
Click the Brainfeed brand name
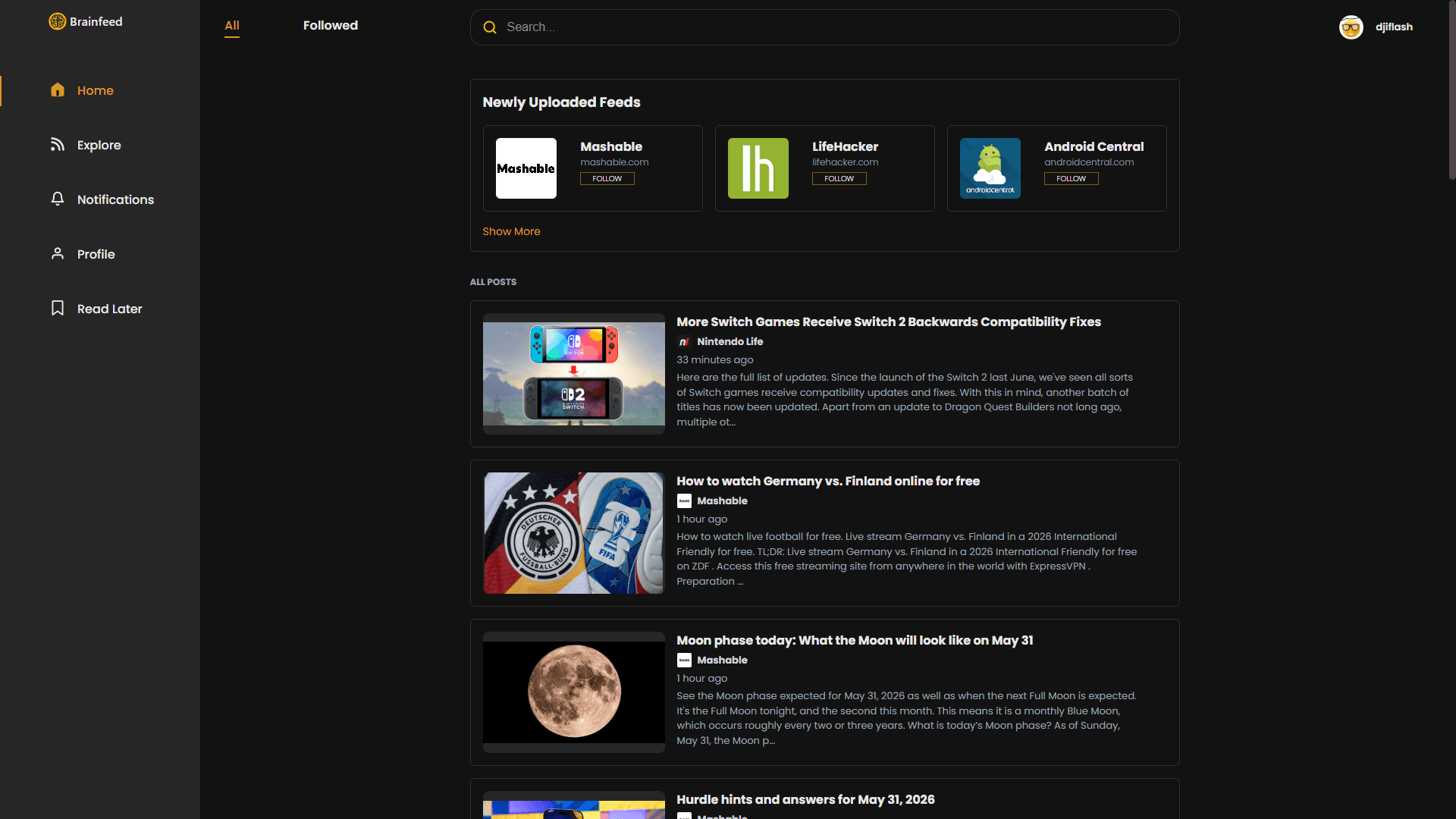point(96,21)
